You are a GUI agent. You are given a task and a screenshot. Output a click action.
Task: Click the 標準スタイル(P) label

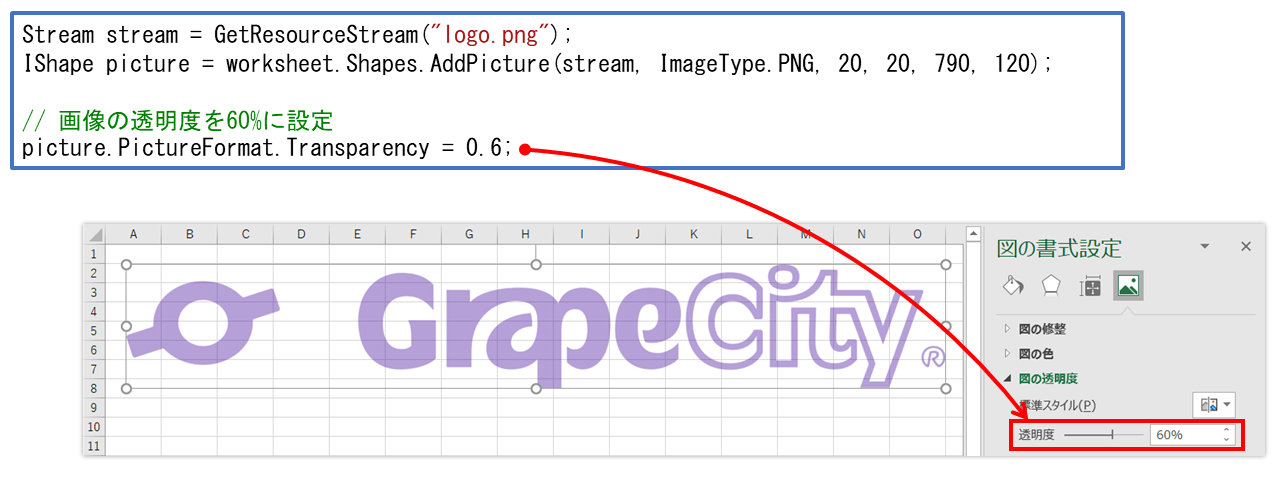pos(1057,405)
